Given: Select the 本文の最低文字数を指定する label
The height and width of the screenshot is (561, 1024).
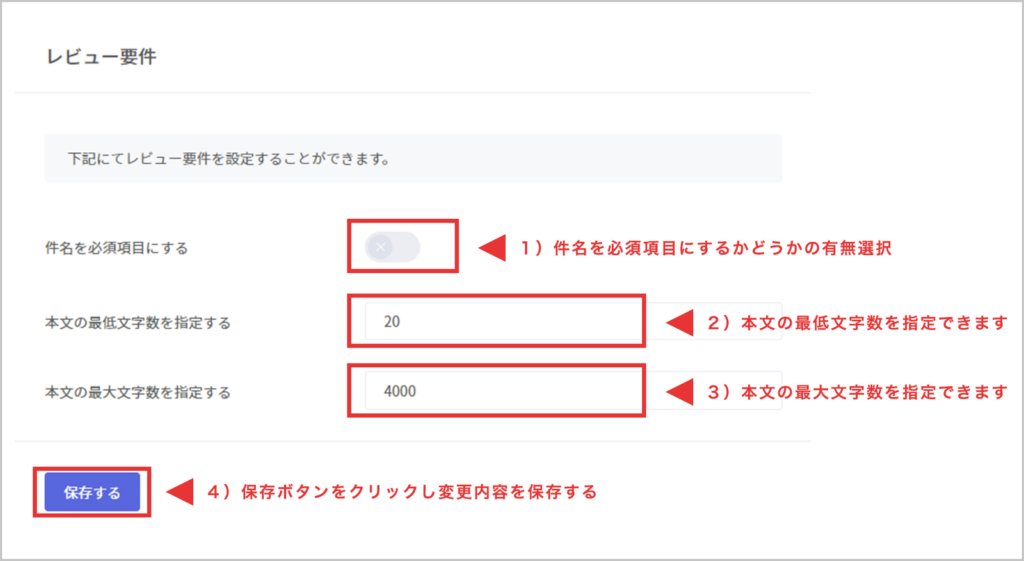Looking at the screenshot, I should click(138, 322).
